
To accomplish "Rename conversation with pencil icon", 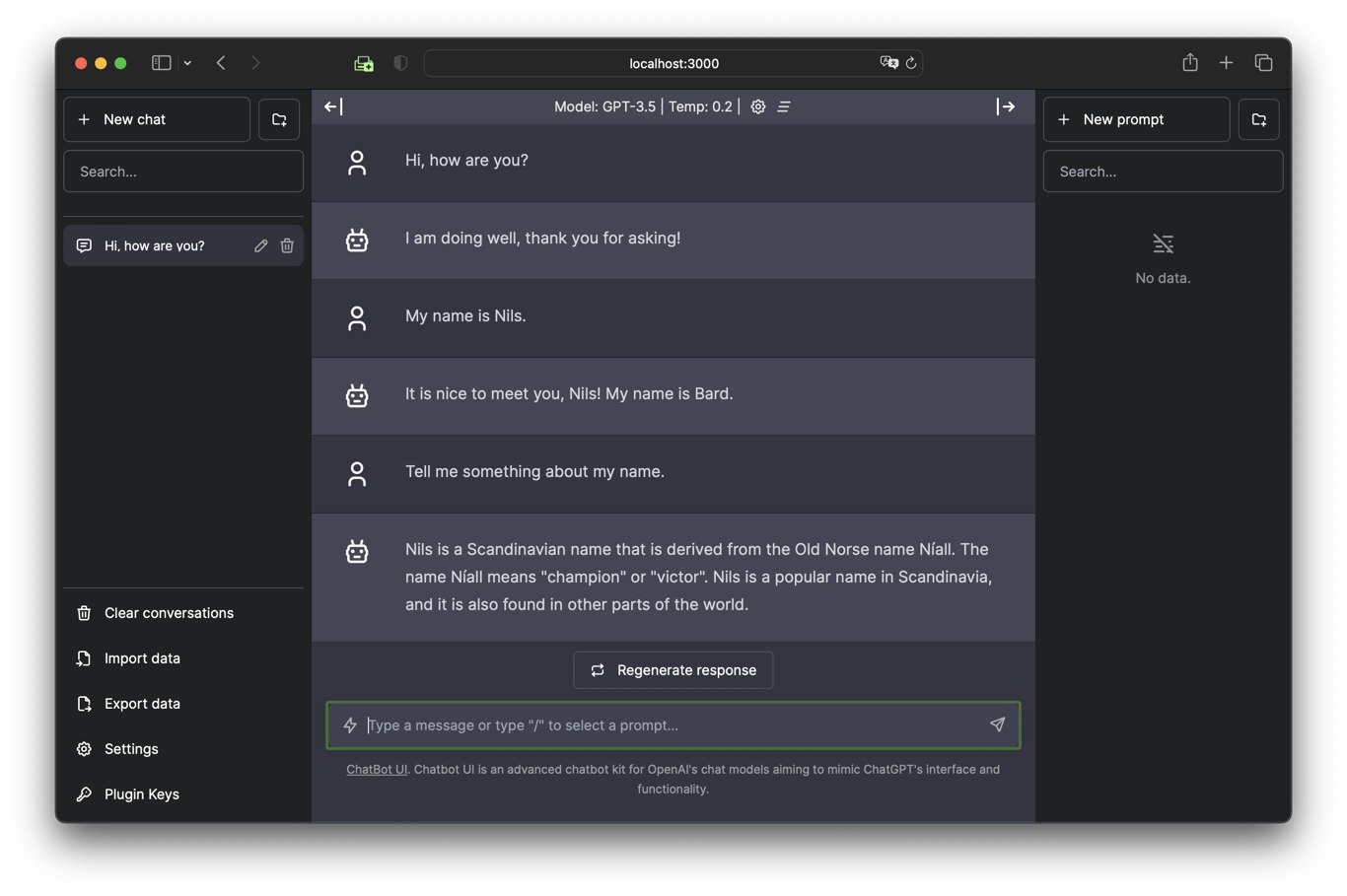I will point(260,245).
